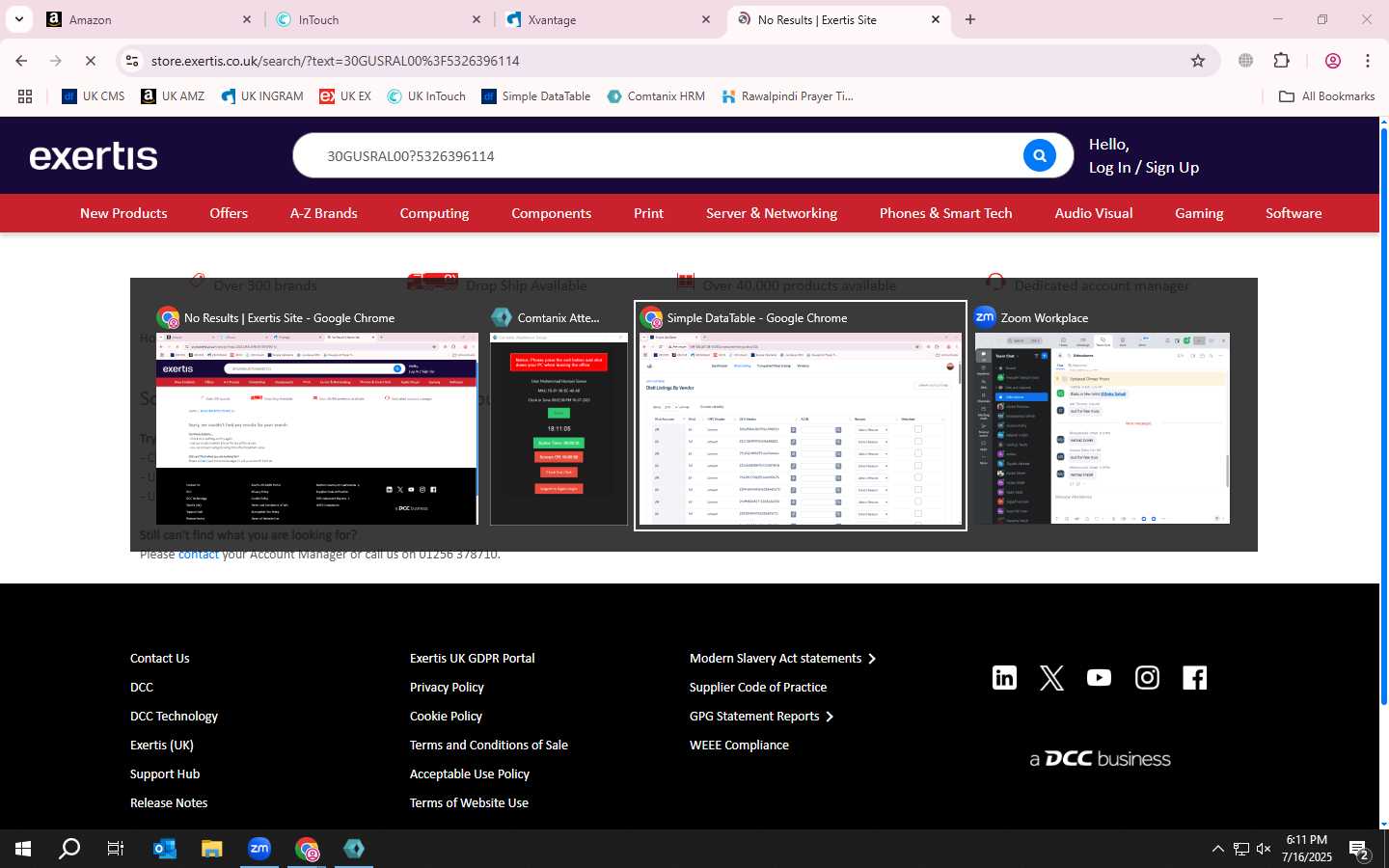Close the InTouch tab
Viewport: 1389px width, 868px height.
(476, 19)
